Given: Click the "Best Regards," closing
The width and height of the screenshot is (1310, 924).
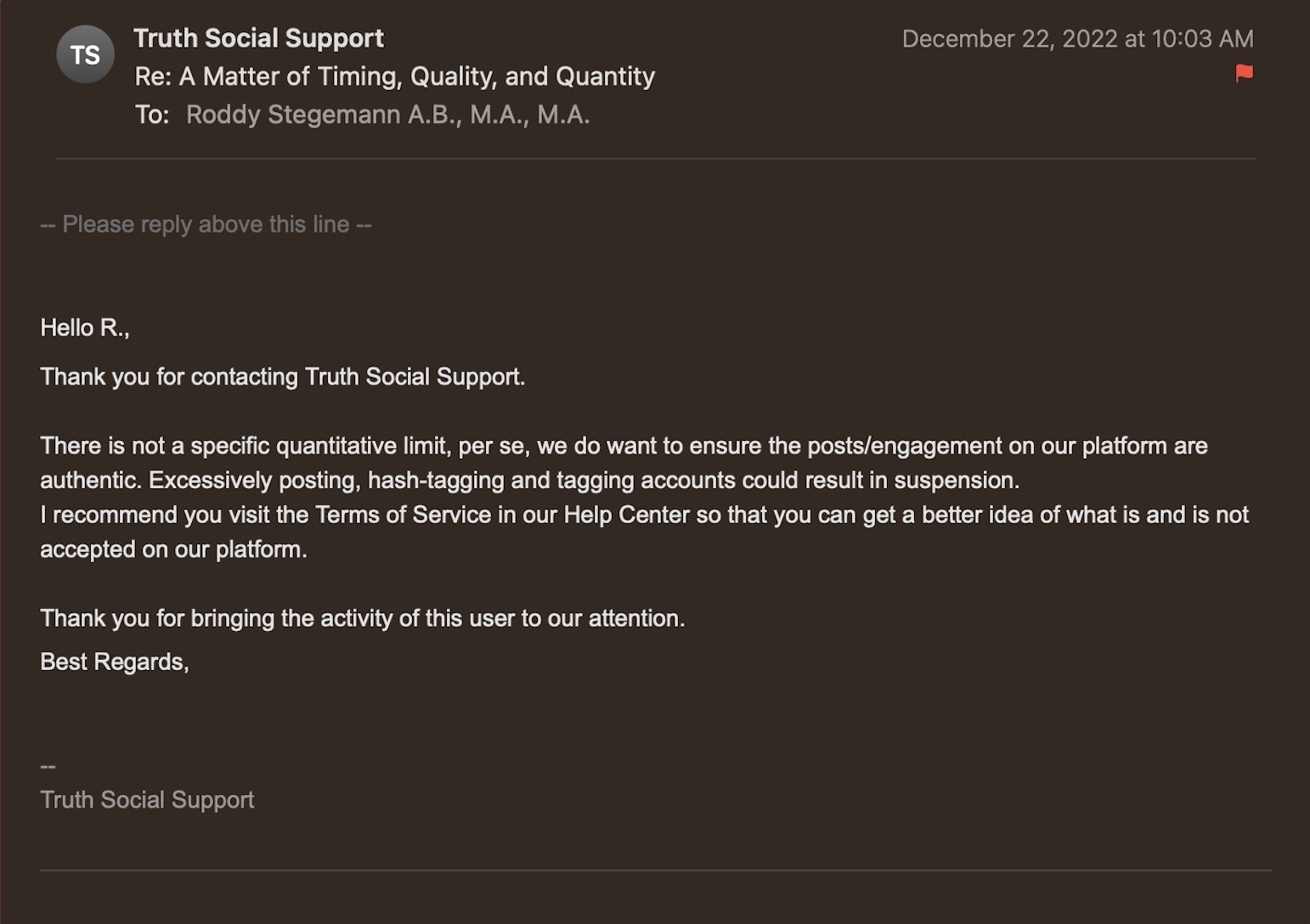Looking at the screenshot, I should point(115,662).
